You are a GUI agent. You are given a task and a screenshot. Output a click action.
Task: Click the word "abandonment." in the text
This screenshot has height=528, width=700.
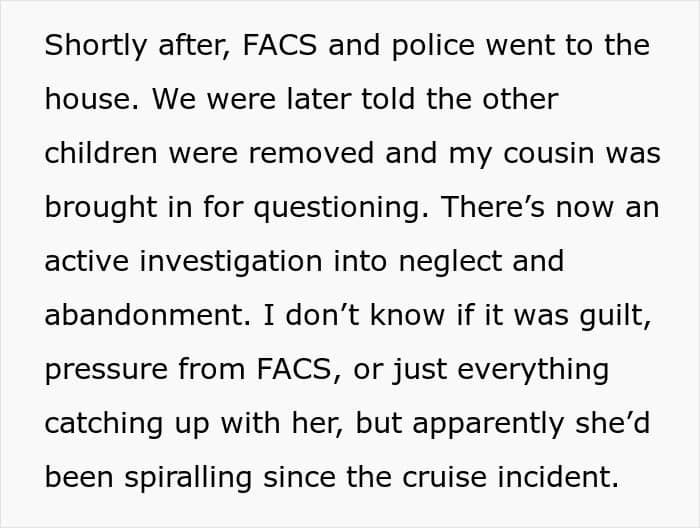[148, 315]
